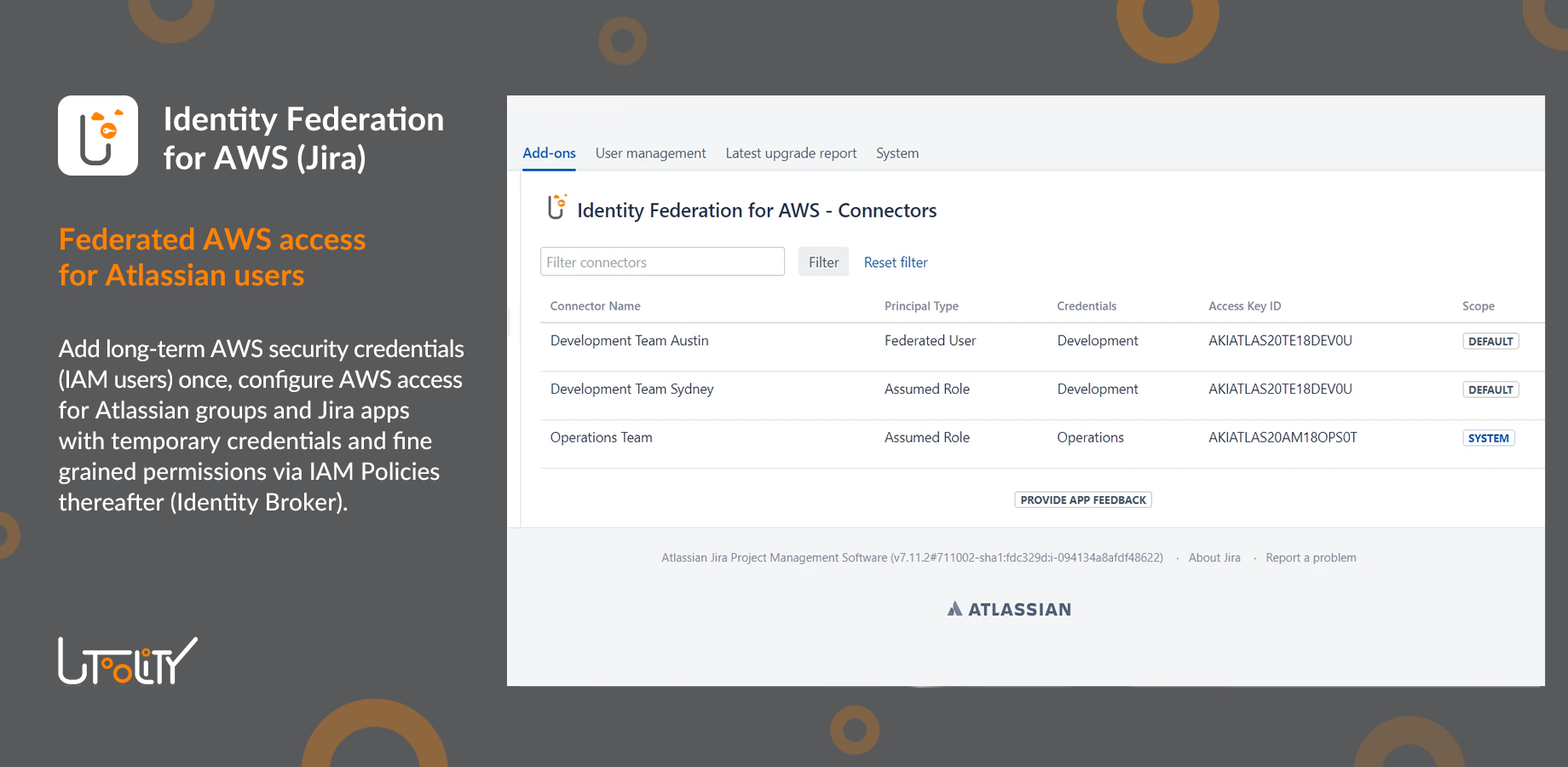Click the Utoolity logo at bottom left

(x=127, y=661)
